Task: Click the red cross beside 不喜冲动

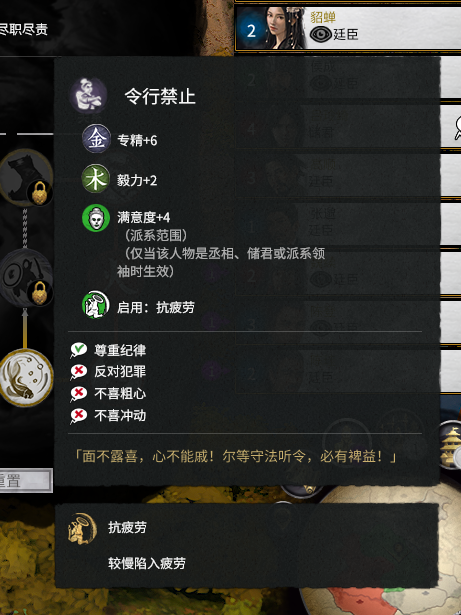Action: [78, 416]
